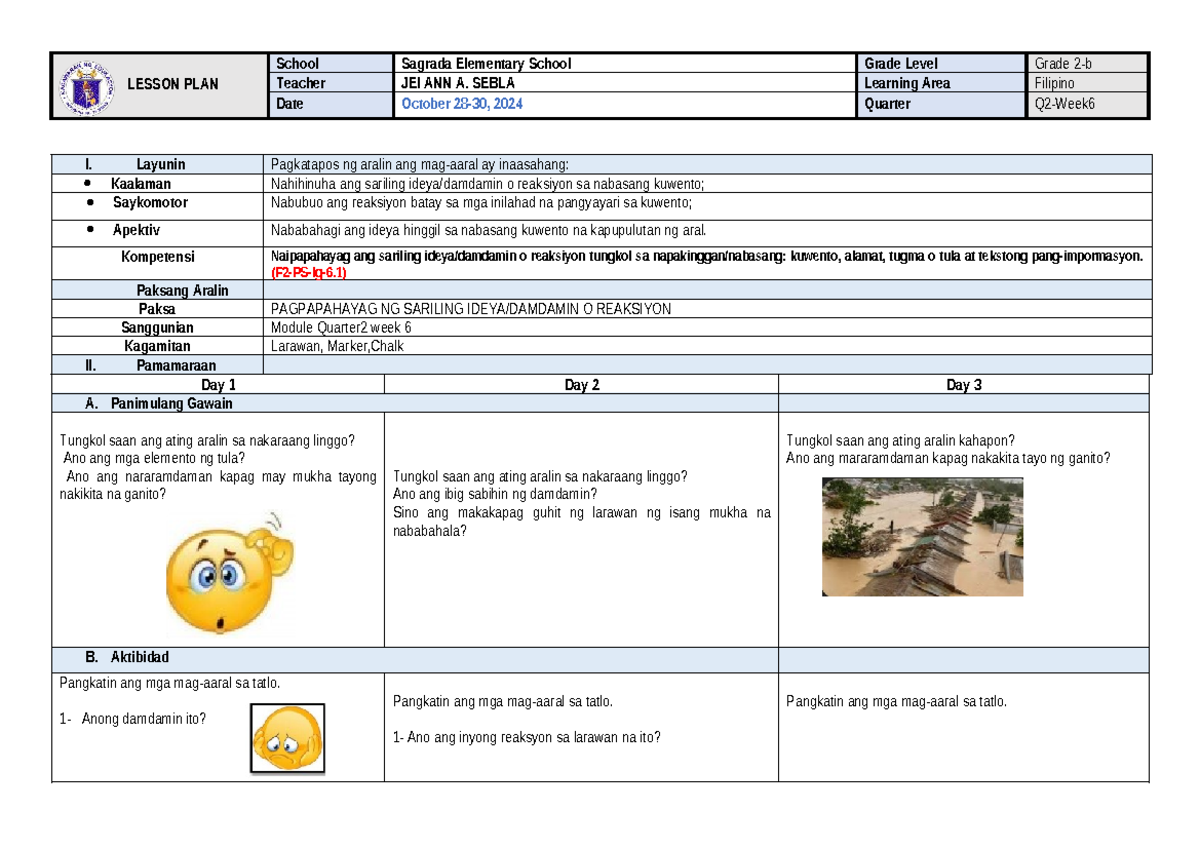Click 'Nabubuo ang reaksiyon batay' objective text
Viewport: 1200px width, 849px height.
[x=481, y=202]
